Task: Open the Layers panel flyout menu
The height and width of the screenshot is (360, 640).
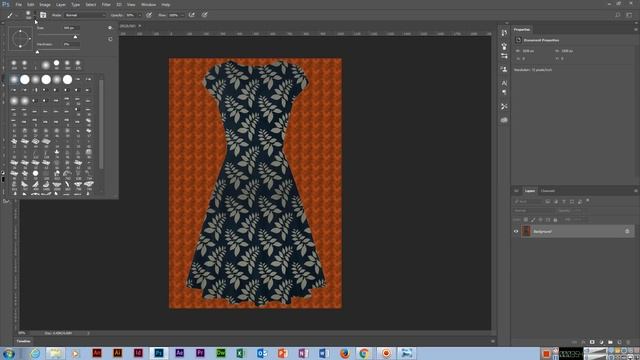Action: point(636,191)
